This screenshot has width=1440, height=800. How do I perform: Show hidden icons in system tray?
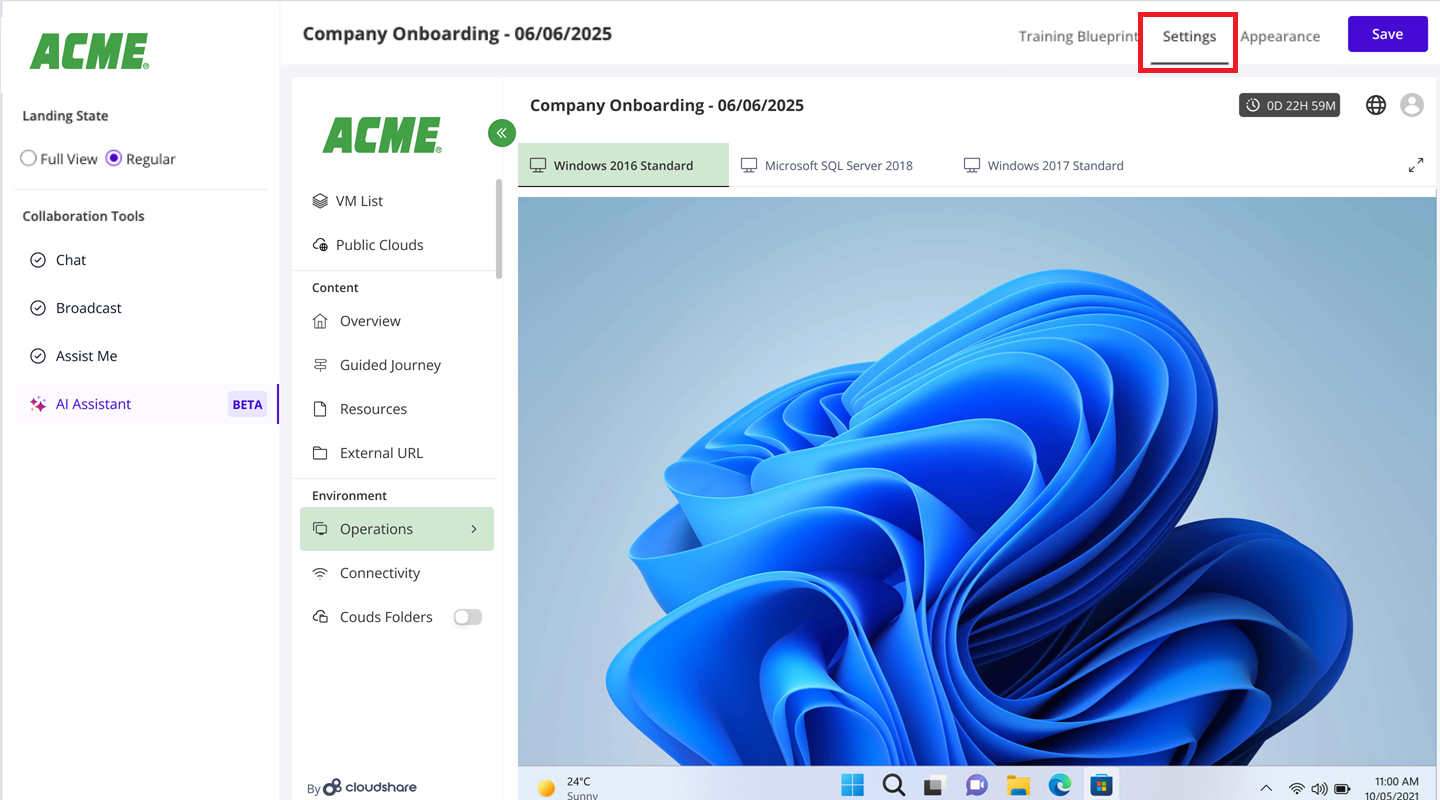coord(1266,789)
